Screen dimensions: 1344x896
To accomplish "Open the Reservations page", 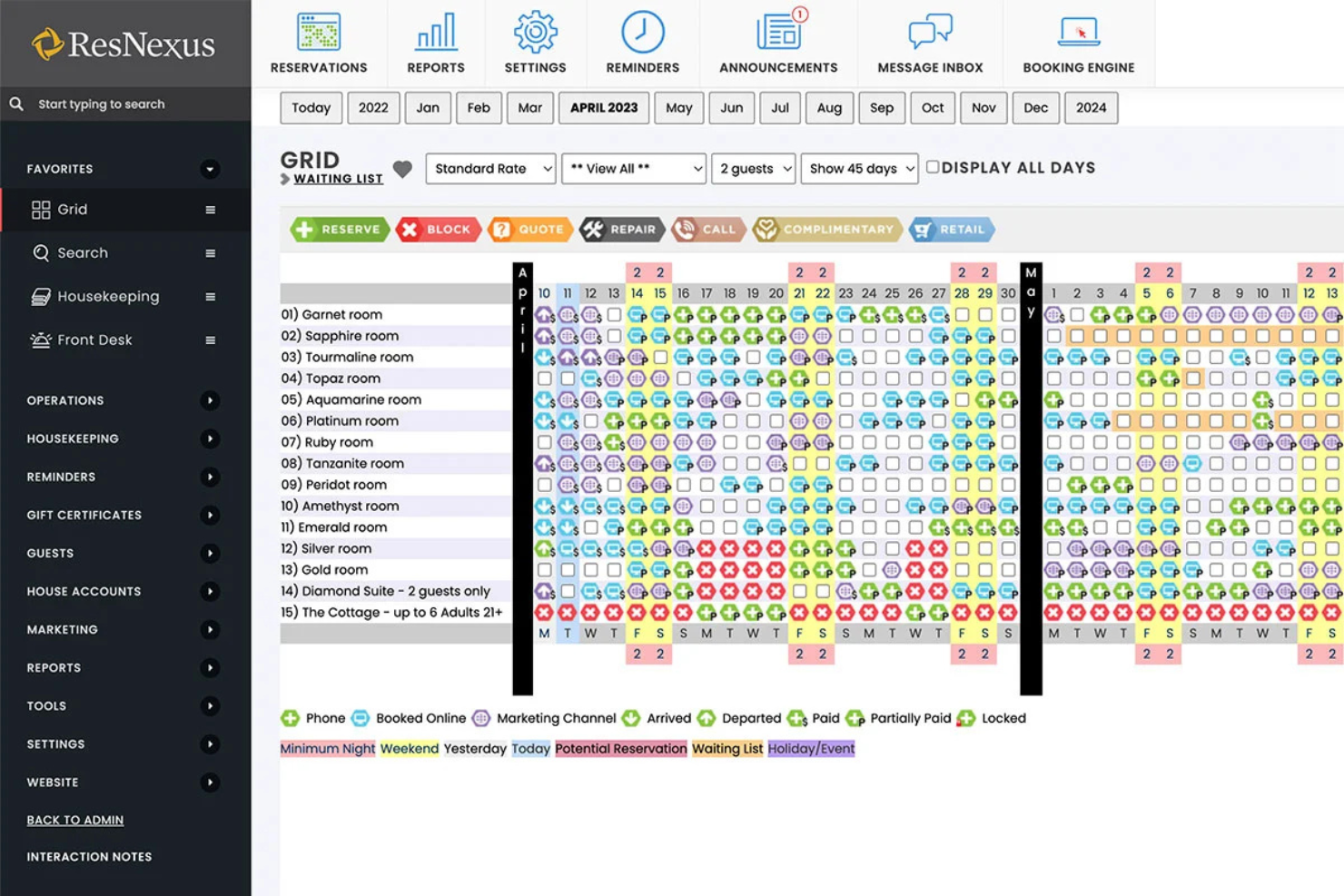I will 319,43.
